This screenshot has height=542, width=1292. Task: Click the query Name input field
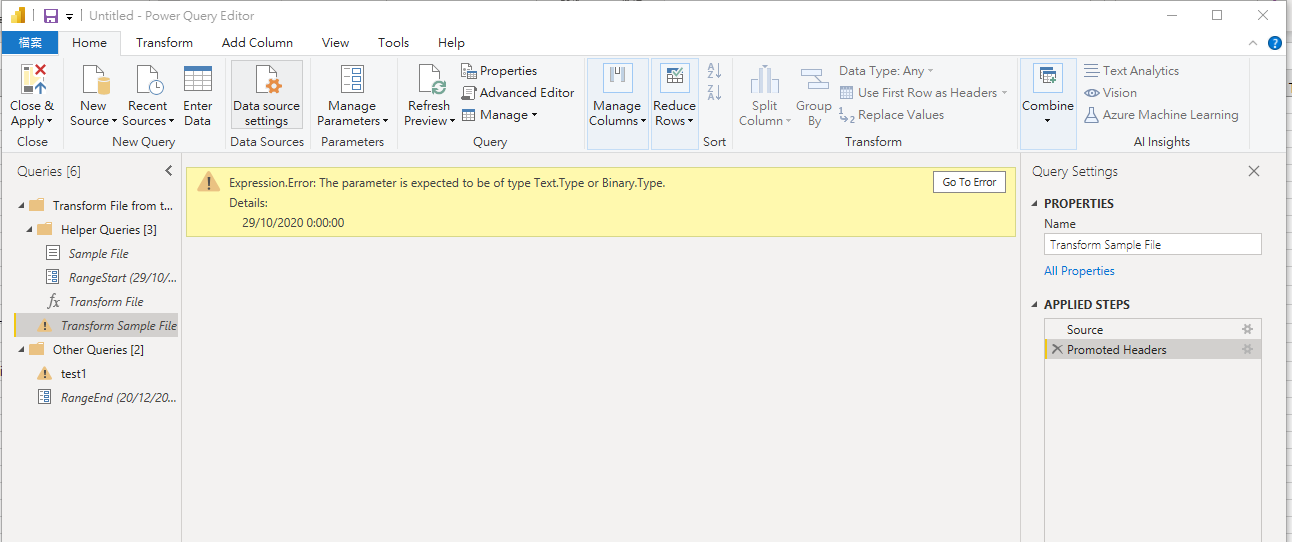(x=1153, y=244)
